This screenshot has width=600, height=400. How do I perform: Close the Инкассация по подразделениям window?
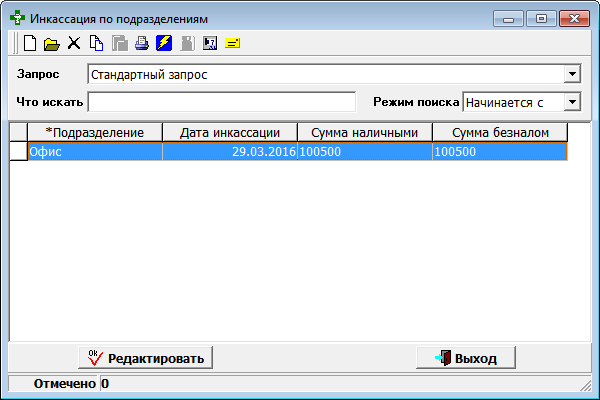(574, 18)
